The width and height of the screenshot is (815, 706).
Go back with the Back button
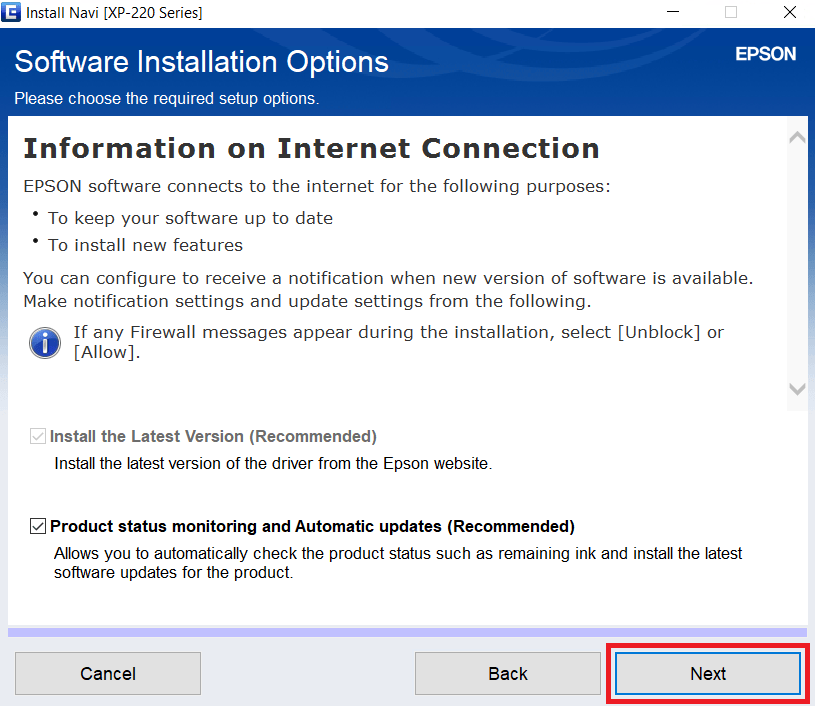click(507, 673)
